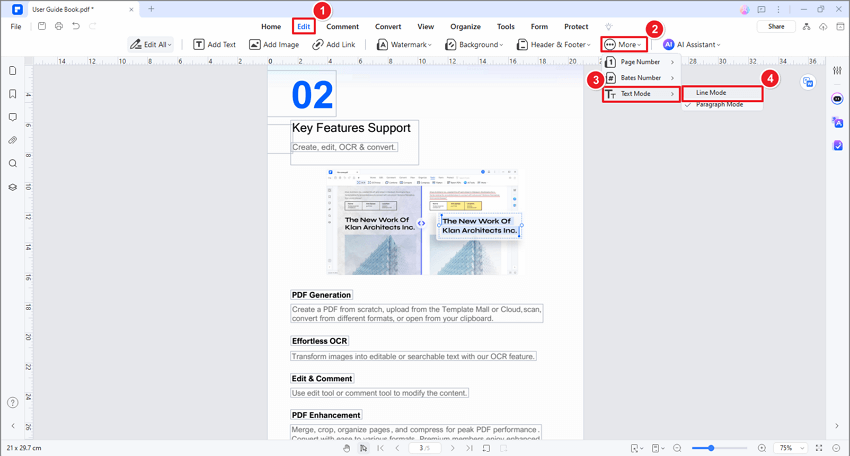Click the Redo arrow
The width and height of the screenshot is (850, 456).
coord(93,26)
